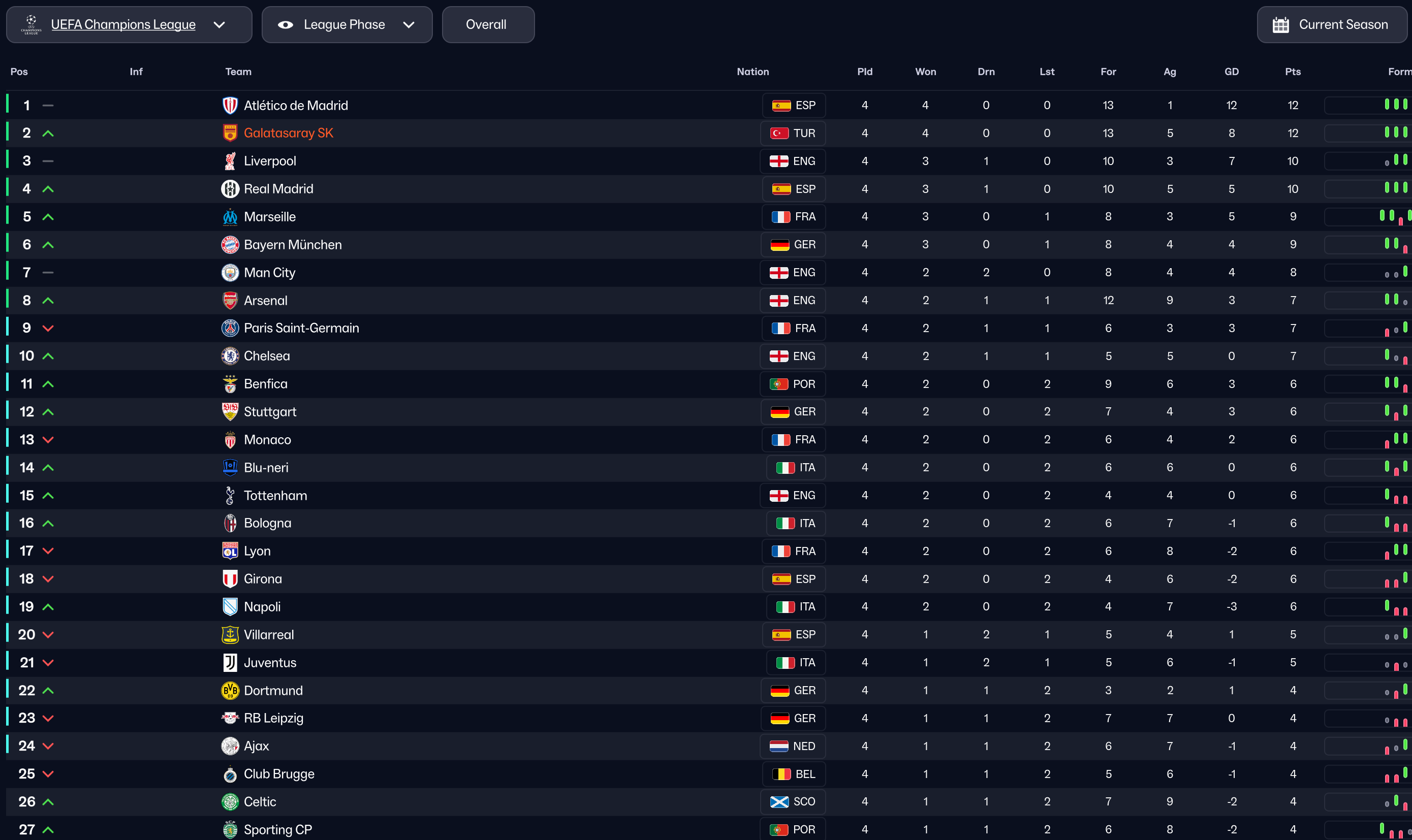
Task: Click the Champions League logo icon
Action: 31,25
